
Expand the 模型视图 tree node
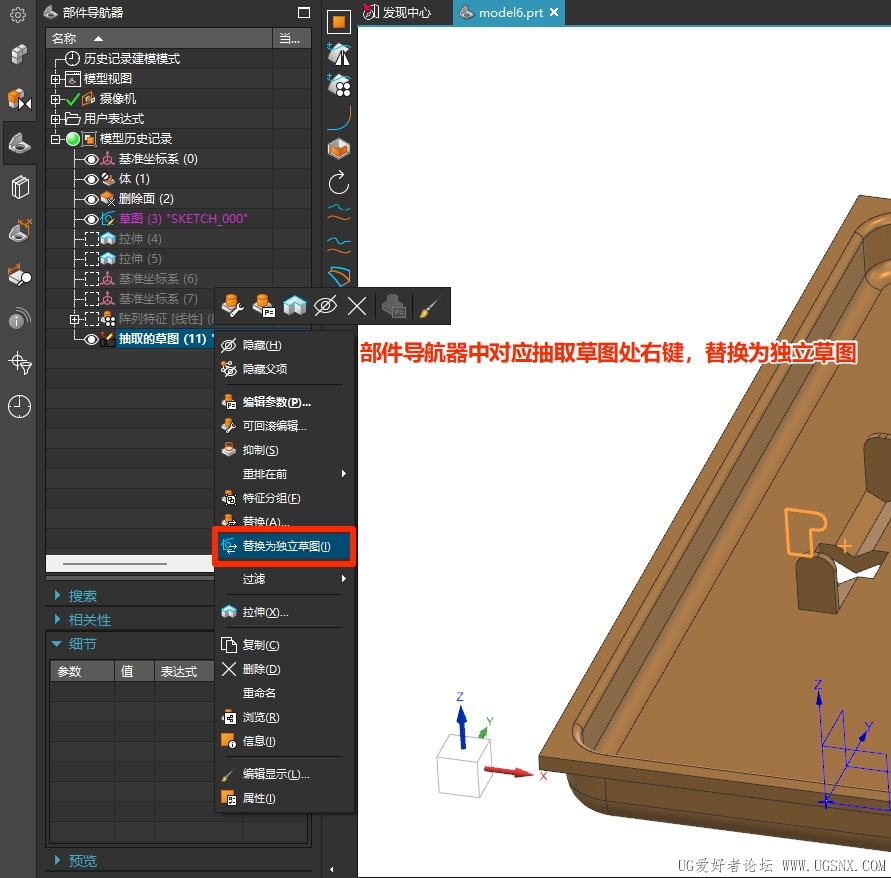click(x=55, y=79)
